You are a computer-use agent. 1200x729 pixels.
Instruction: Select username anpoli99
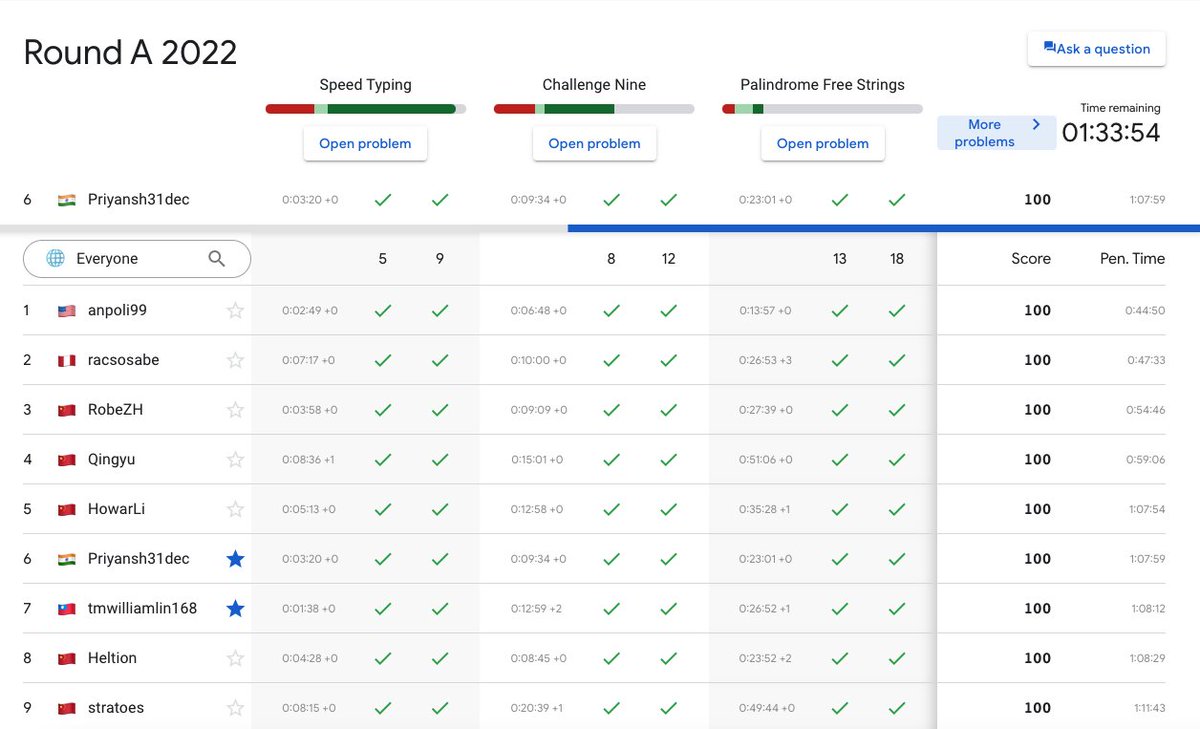click(117, 310)
